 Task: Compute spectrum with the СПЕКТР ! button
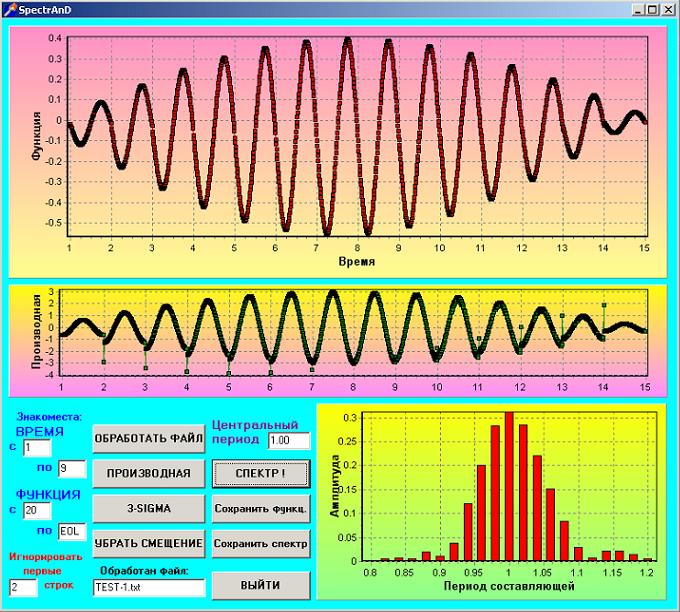pyautogui.click(x=260, y=472)
